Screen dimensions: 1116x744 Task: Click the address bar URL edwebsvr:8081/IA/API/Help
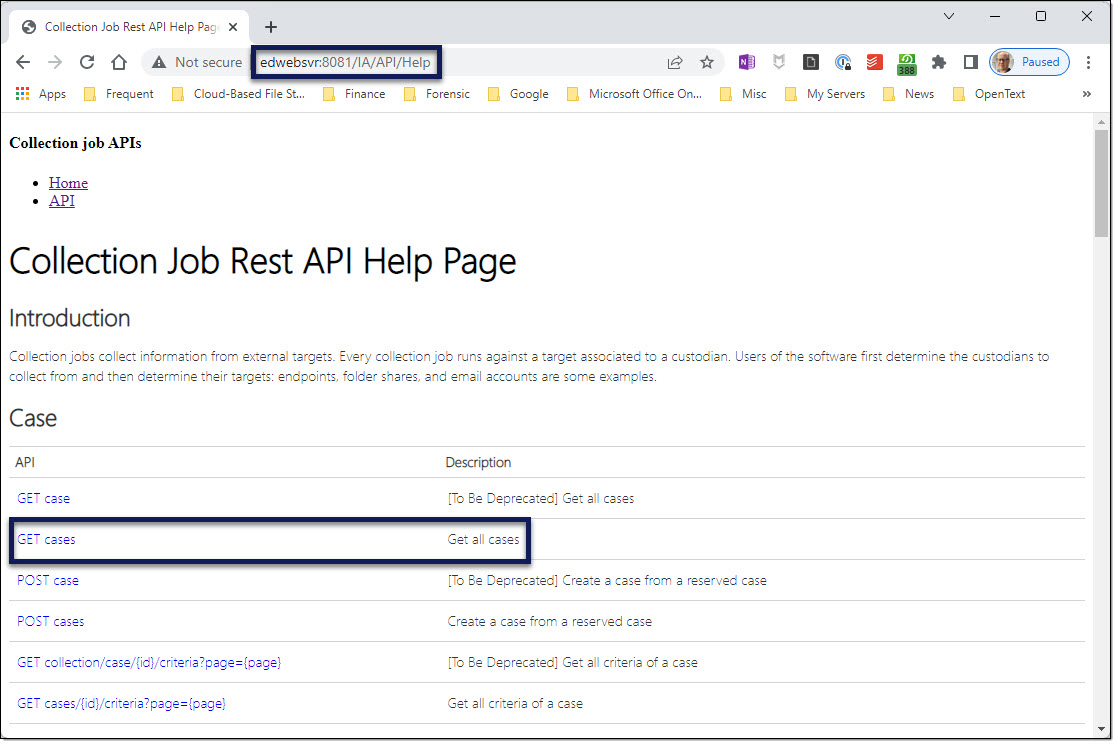coord(345,63)
